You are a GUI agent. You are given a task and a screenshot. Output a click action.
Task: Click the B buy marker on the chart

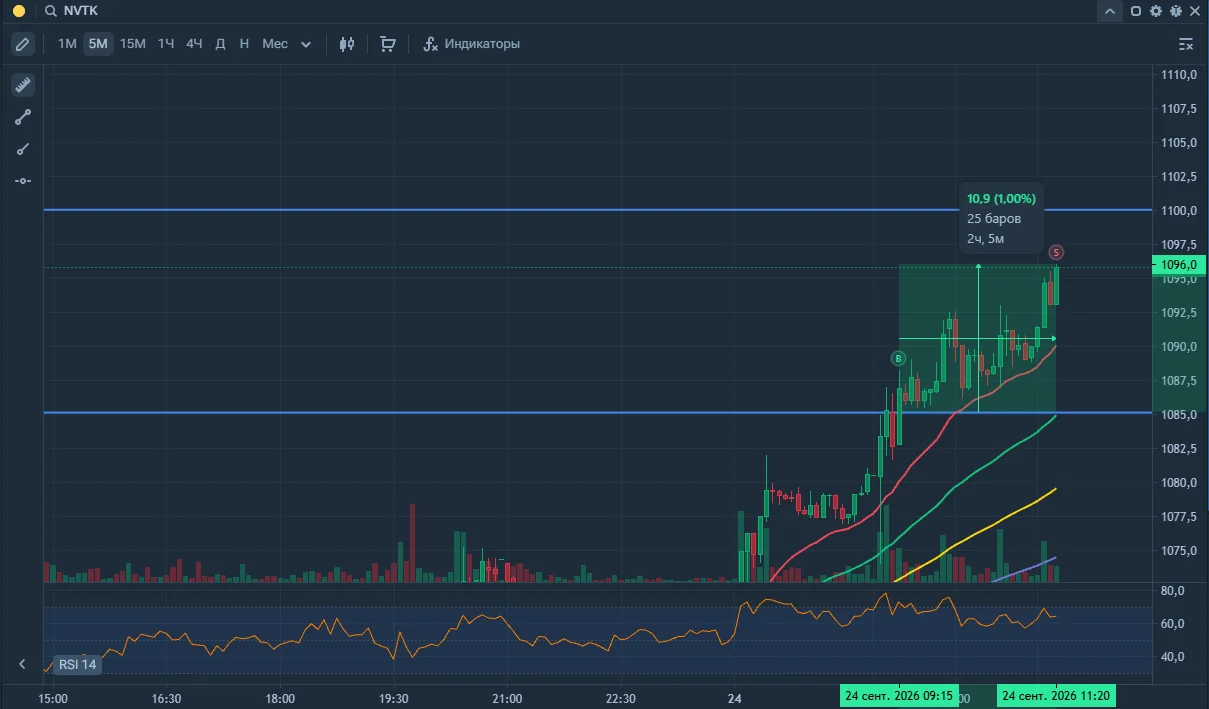(x=898, y=358)
